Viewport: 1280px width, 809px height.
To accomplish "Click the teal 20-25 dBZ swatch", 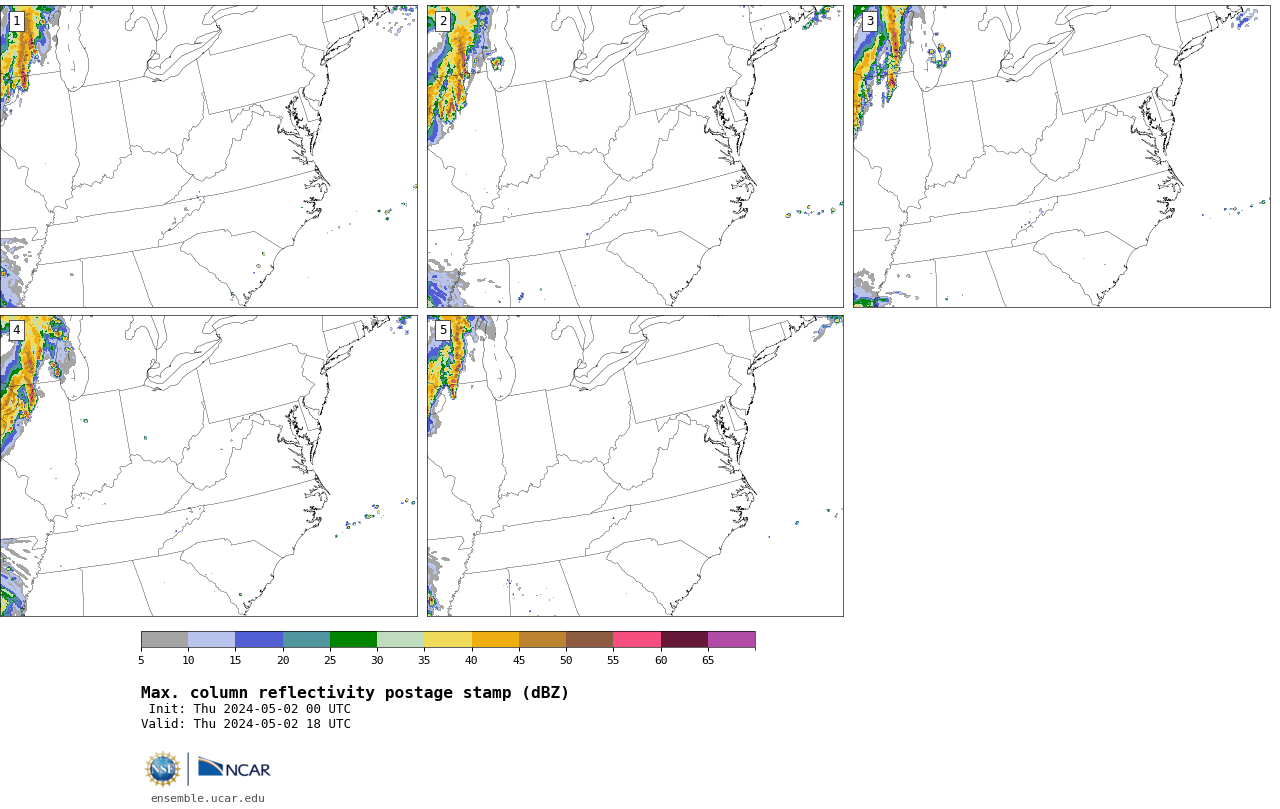I will tap(306, 640).
